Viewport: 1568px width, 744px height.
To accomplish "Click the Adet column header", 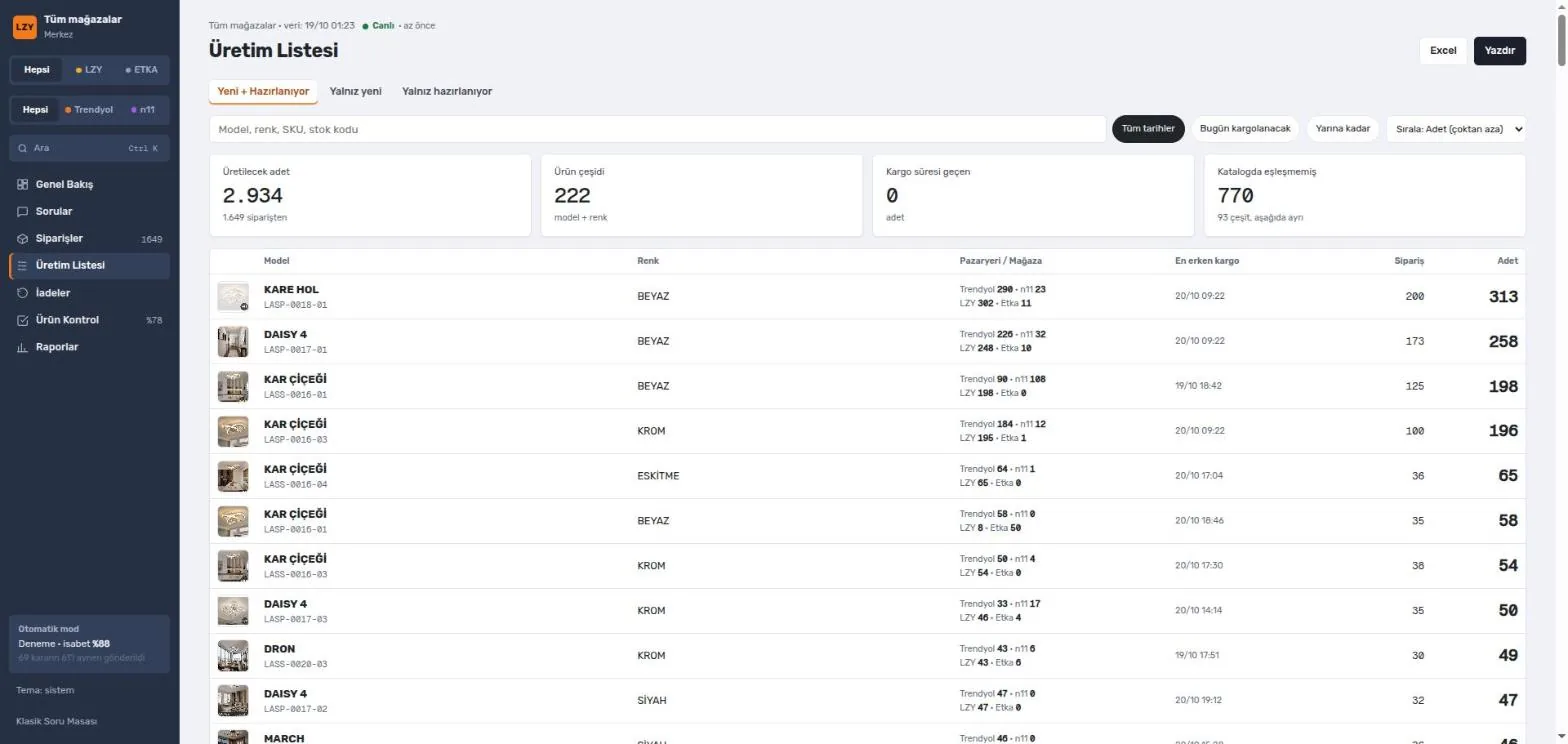I will coord(1507,261).
